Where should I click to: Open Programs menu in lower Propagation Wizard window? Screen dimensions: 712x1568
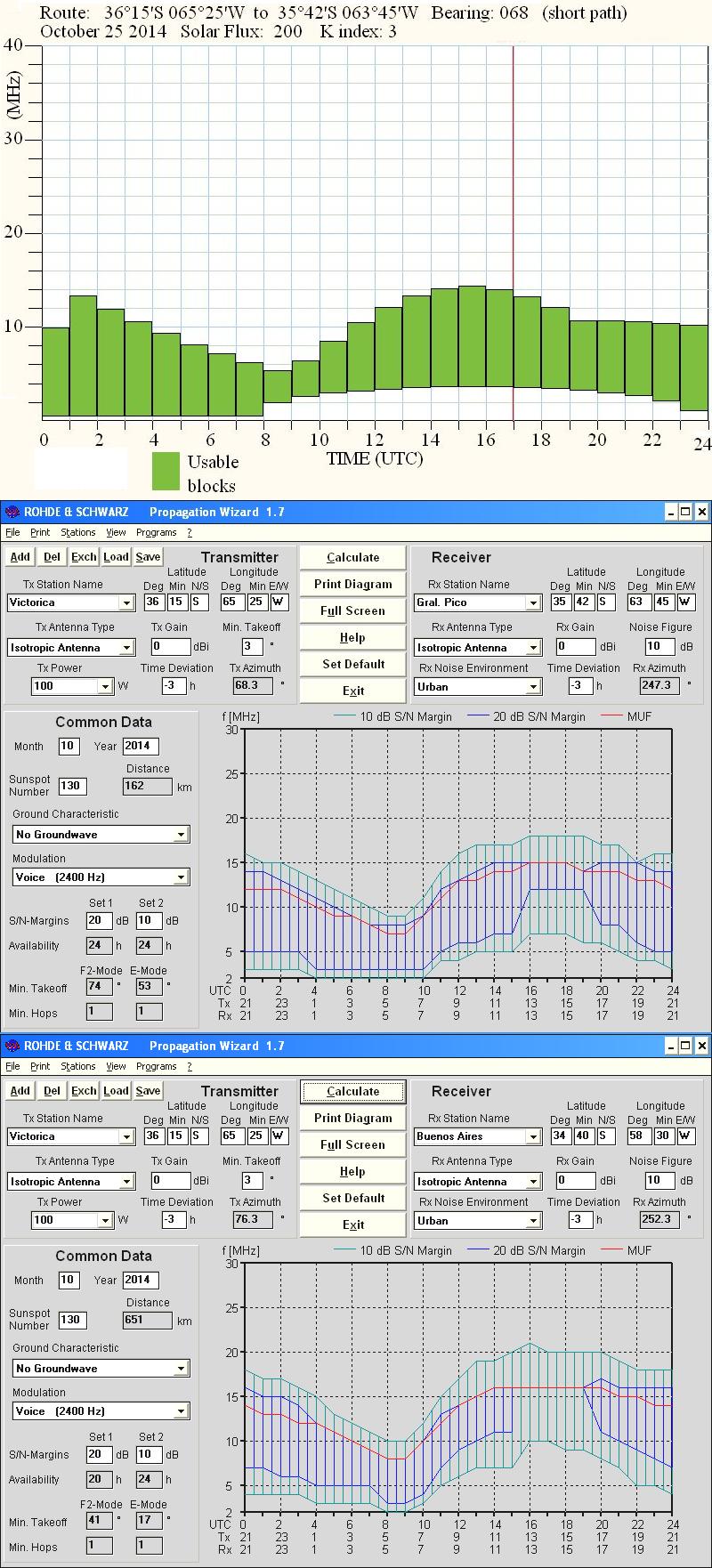(157, 1066)
